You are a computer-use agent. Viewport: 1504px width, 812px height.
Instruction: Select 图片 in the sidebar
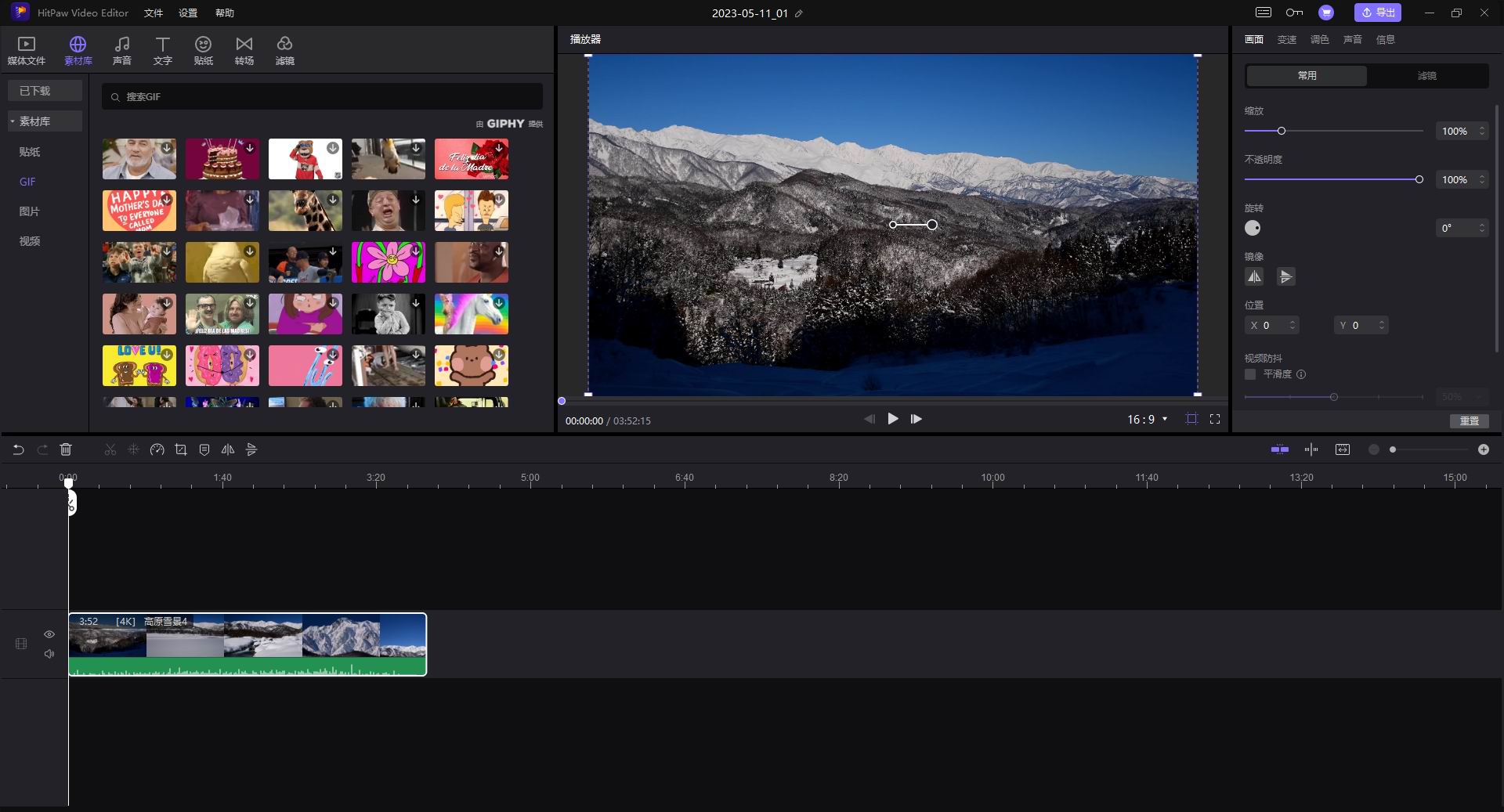[x=29, y=211]
